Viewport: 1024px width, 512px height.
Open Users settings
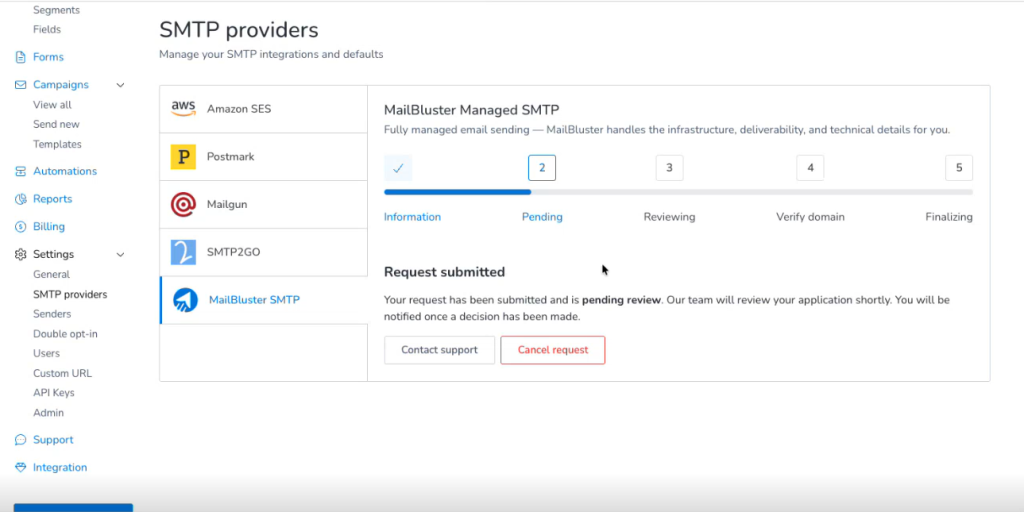coord(46,353)
